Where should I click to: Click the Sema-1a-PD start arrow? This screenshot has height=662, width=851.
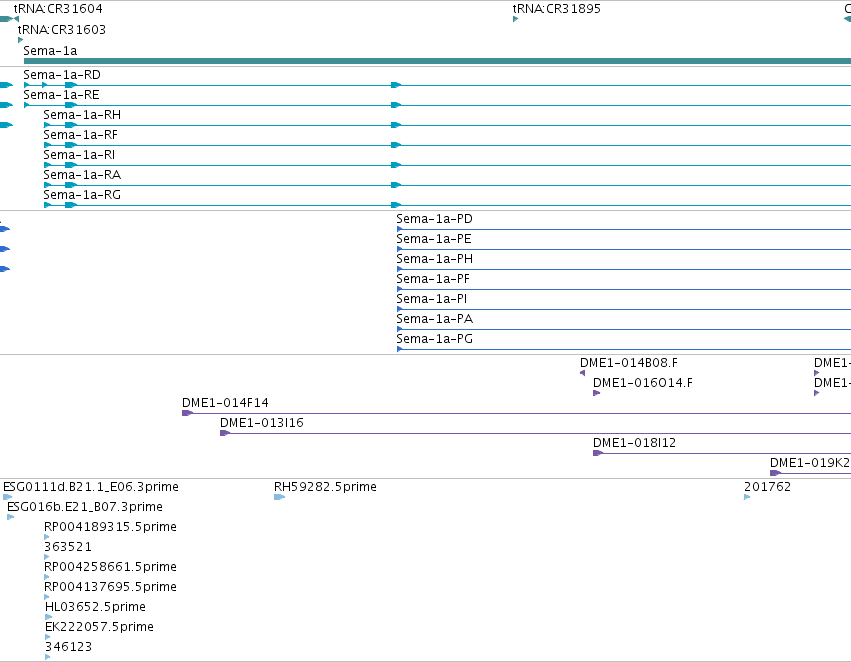tap(399, 230)
